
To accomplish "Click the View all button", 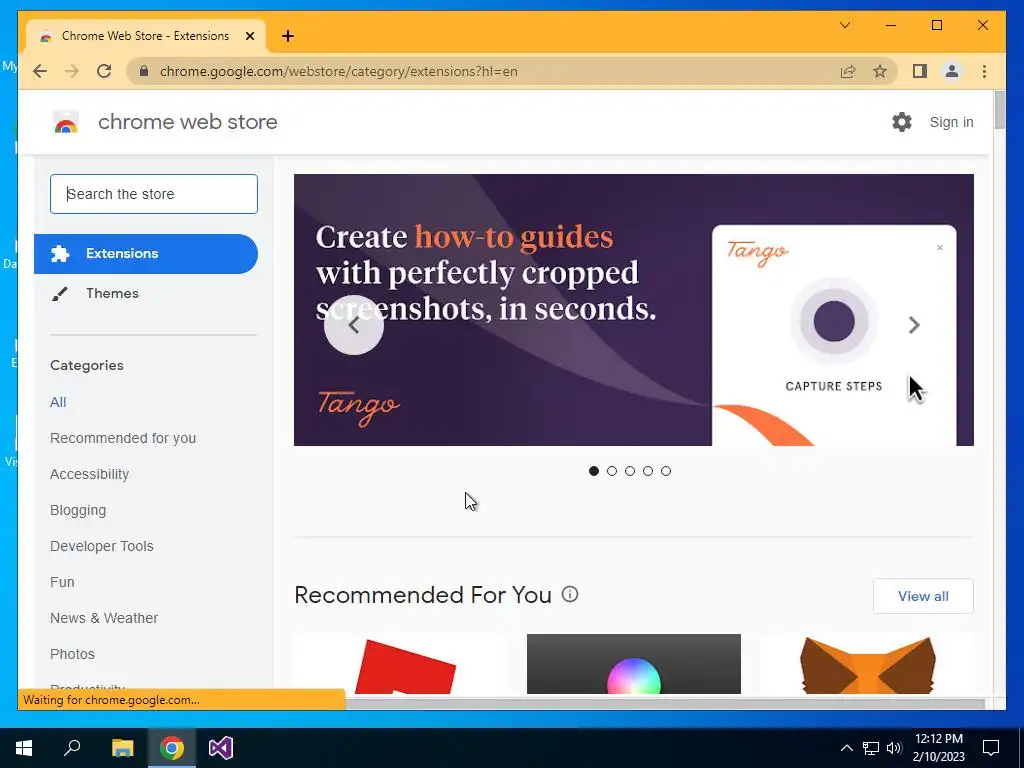I will [x=923, y=596].
